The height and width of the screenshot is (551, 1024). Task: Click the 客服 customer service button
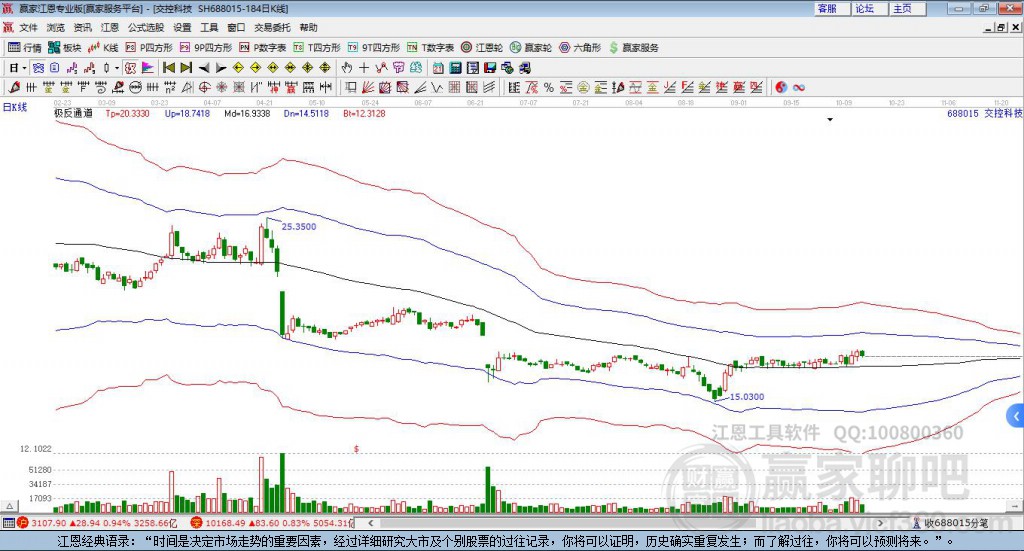[x=833, y=8]
